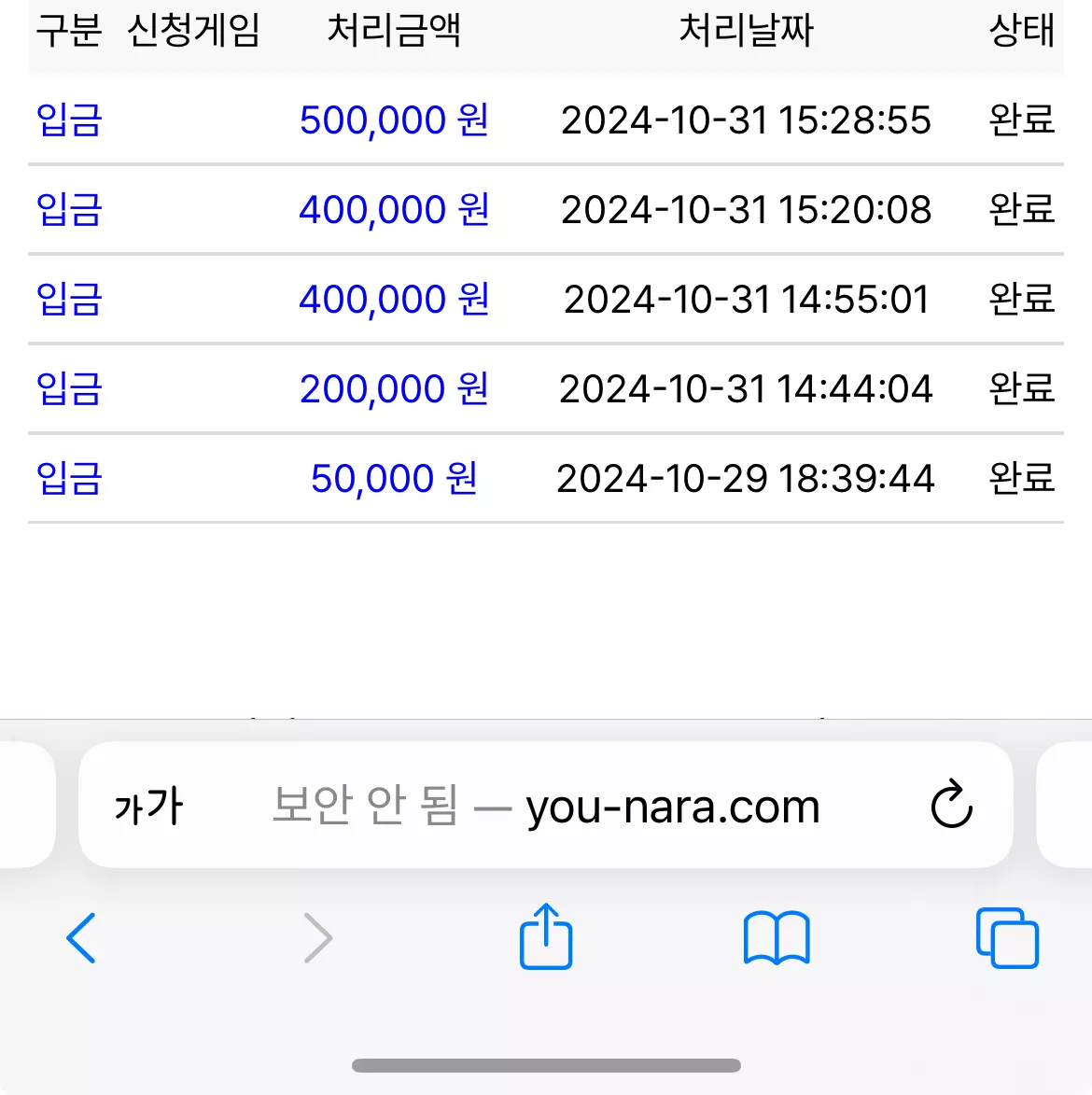
Task: Click the 처리날짜 column header
Action: coord(746,30)
